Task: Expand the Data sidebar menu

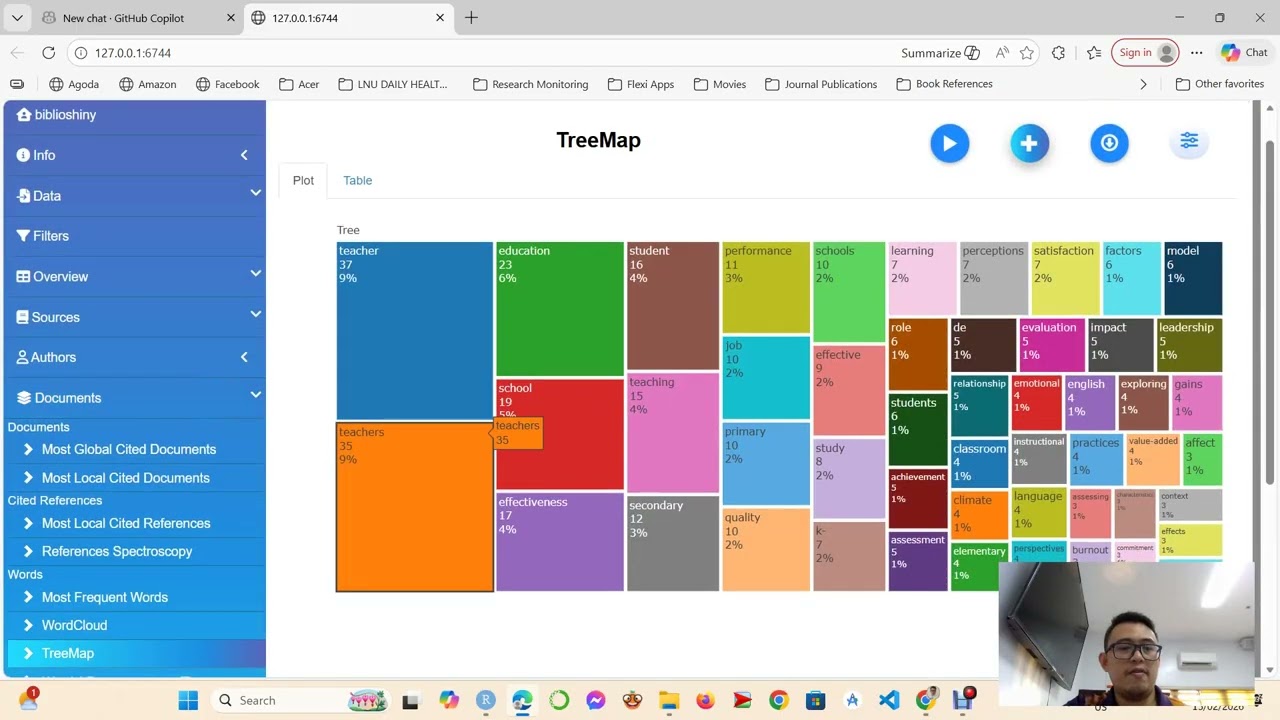Action: pos(134,196)
